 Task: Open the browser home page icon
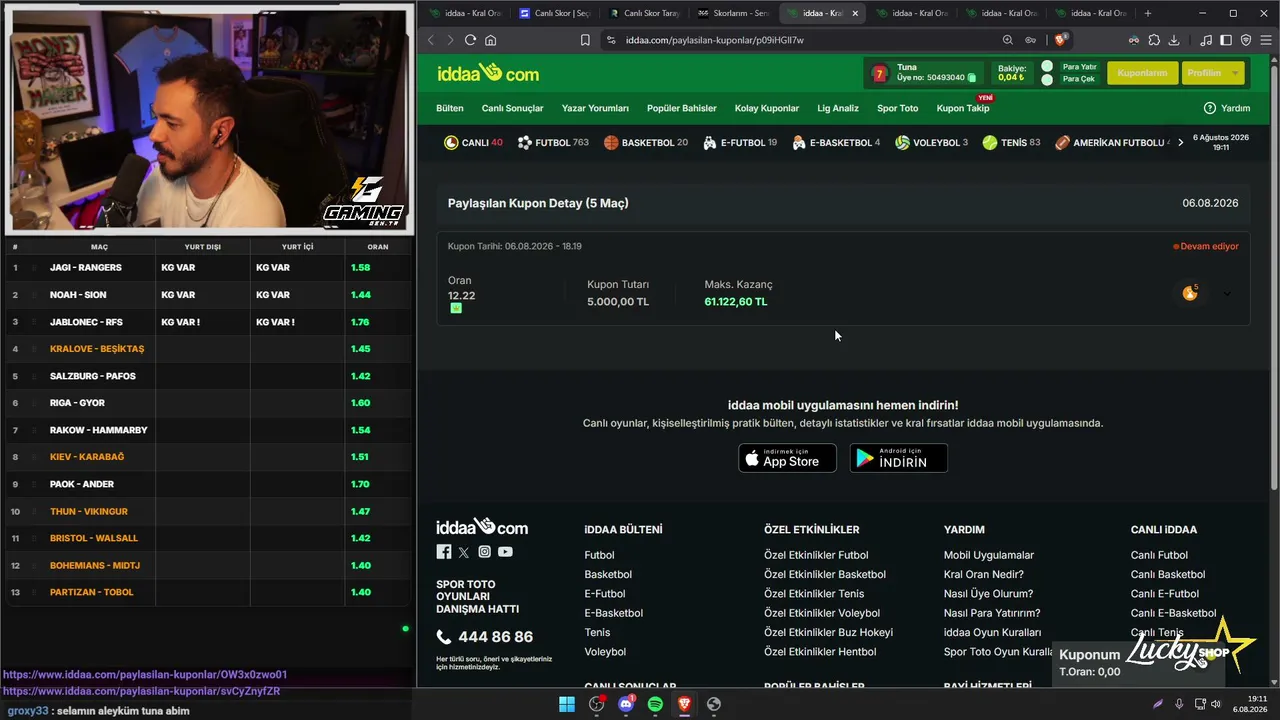click(x=490, y=40)
